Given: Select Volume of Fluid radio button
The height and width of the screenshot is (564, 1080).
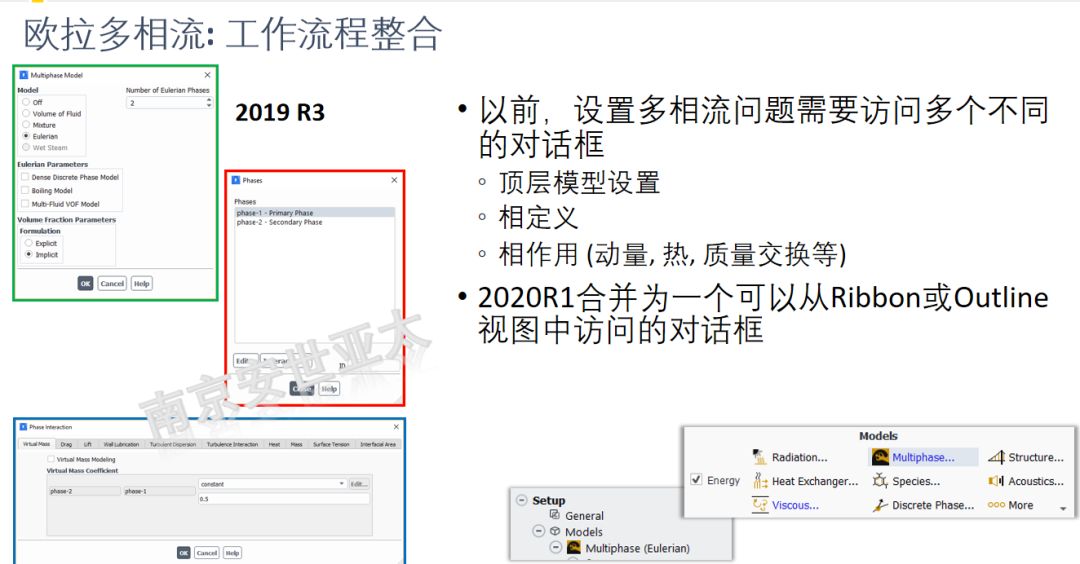Looking at the screenshot, I should click(26, 113).
